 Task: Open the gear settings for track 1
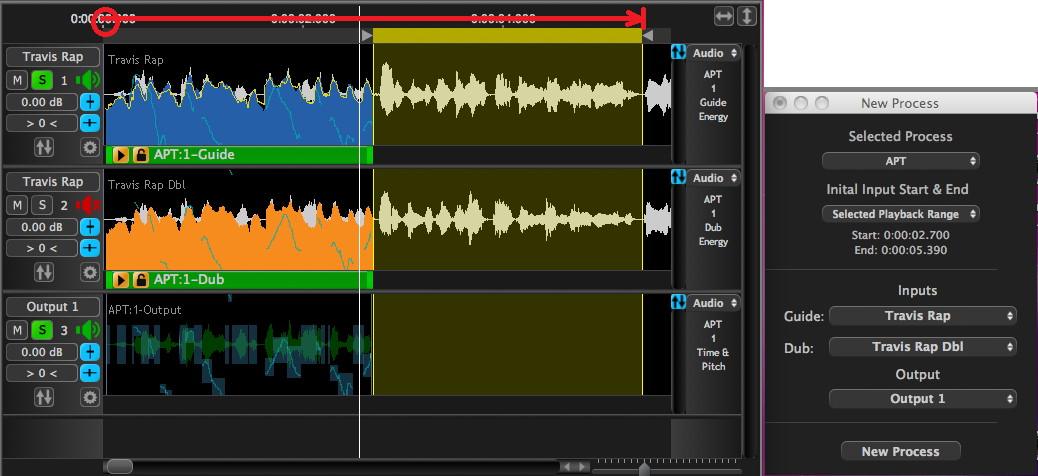pyautogui.click(x=90, y=147)
